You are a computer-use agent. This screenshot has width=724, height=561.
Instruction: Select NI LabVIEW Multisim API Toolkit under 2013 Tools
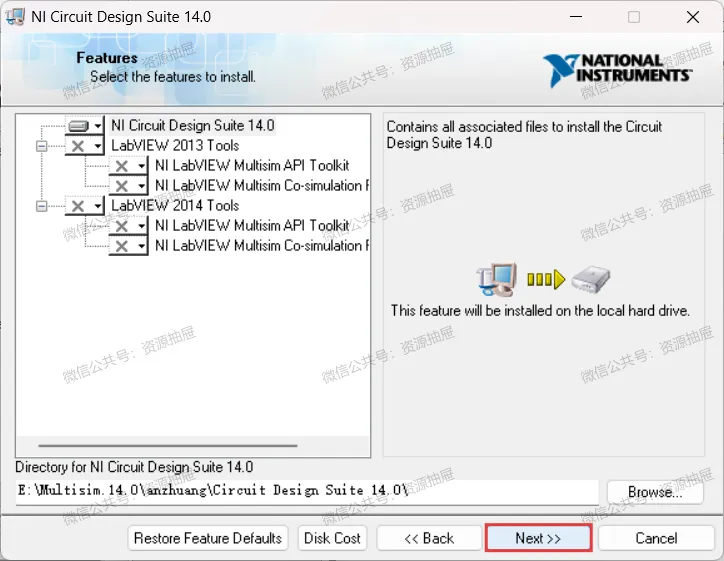click(x=252, y=165)
